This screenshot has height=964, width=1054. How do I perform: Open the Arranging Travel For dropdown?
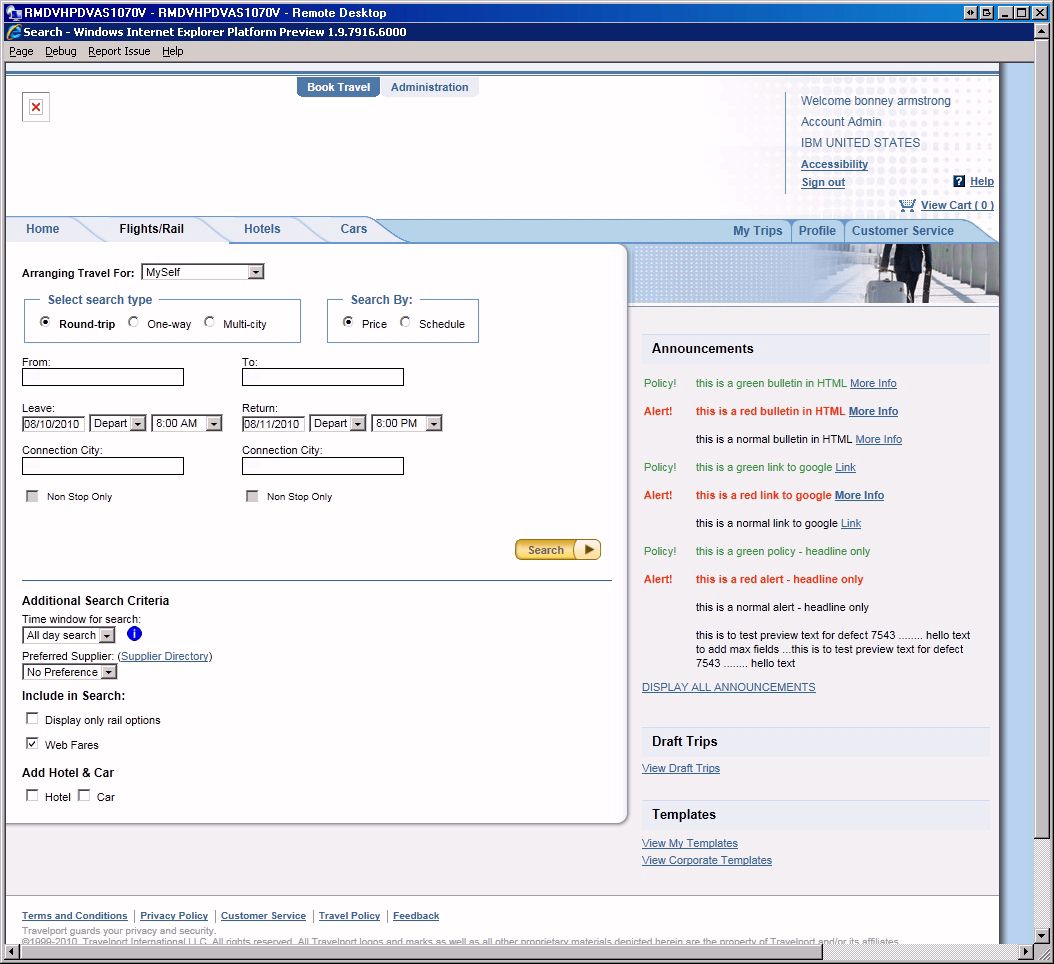coord(256,272)
